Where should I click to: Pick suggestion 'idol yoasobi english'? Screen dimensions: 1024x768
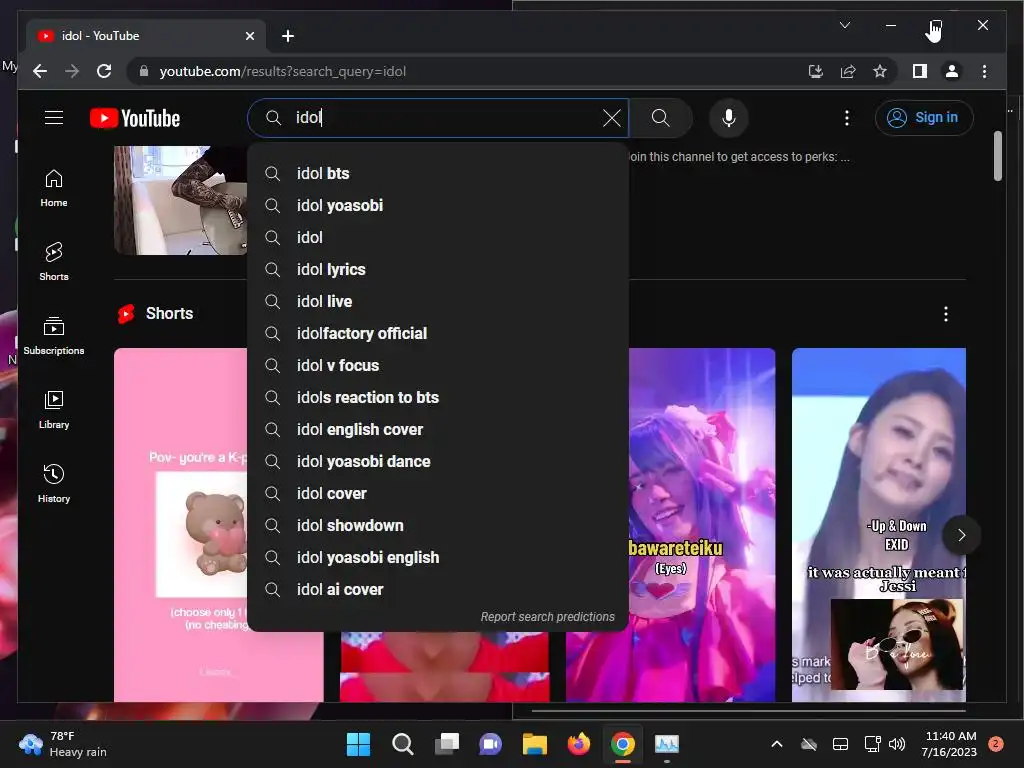(438, 558)
